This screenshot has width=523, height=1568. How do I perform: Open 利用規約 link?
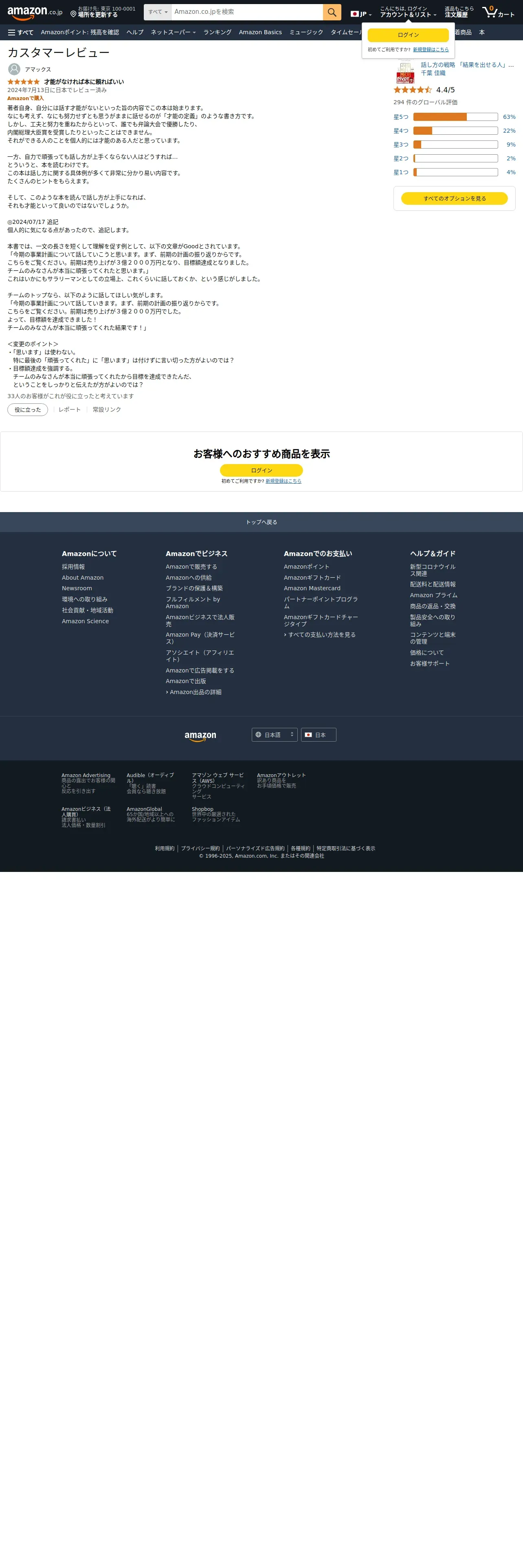(165, 849)
